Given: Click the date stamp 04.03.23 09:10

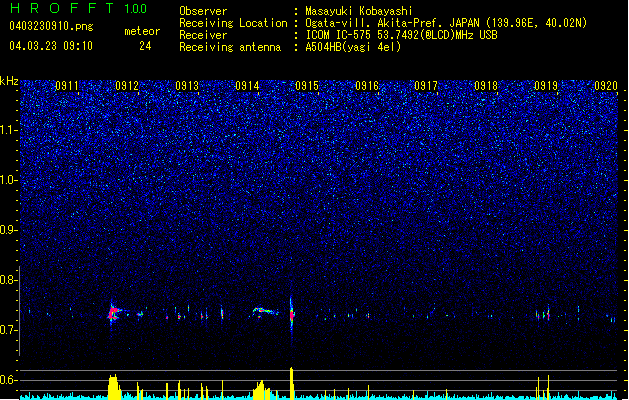Looking at the screenshot, I should 51,46.
